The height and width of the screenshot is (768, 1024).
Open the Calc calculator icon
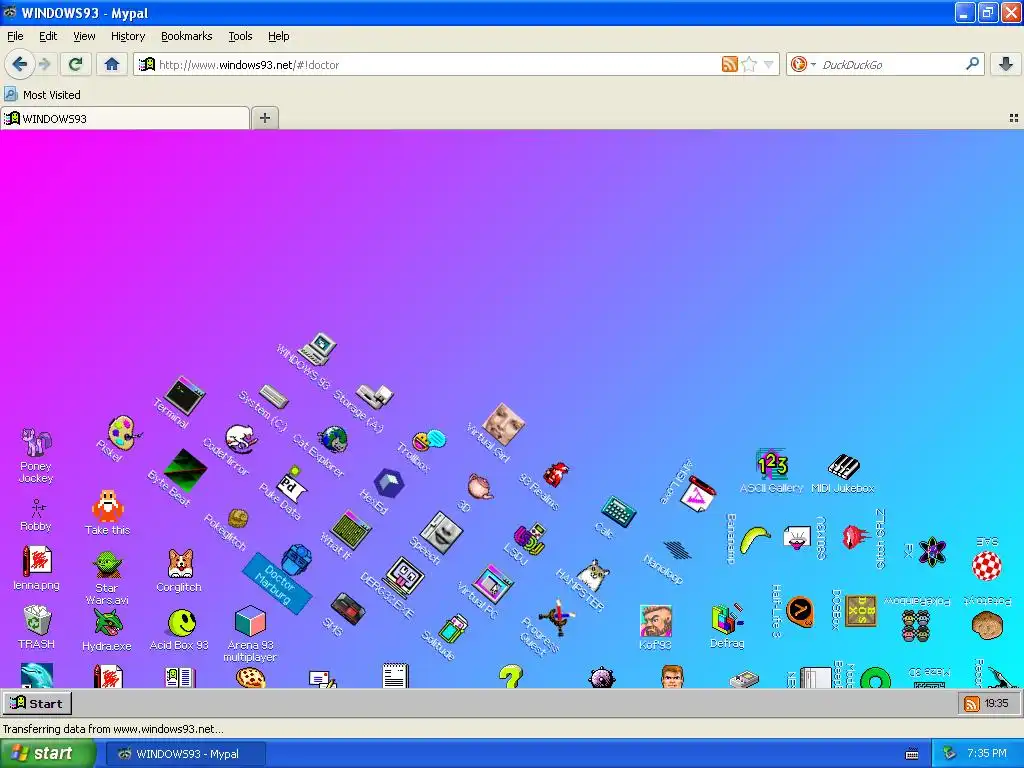[618, 511]
